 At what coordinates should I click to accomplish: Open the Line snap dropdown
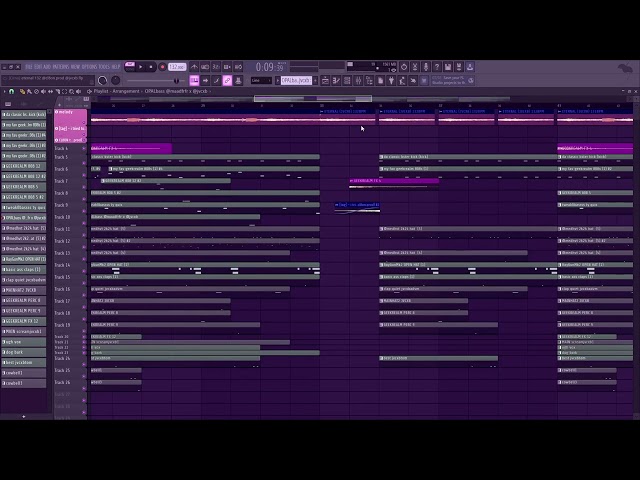(261, 80)
